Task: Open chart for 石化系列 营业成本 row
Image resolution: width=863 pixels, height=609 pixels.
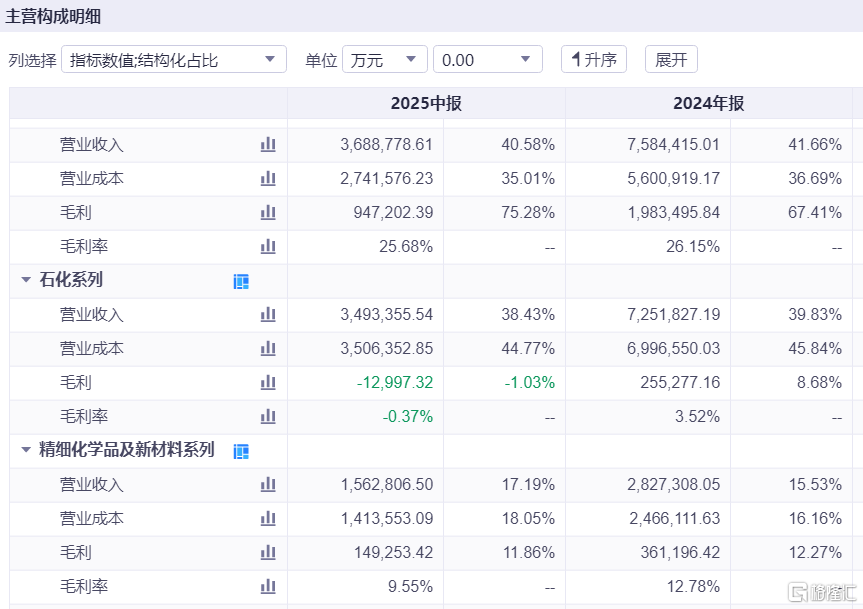Action: click(x=268, y=349)
